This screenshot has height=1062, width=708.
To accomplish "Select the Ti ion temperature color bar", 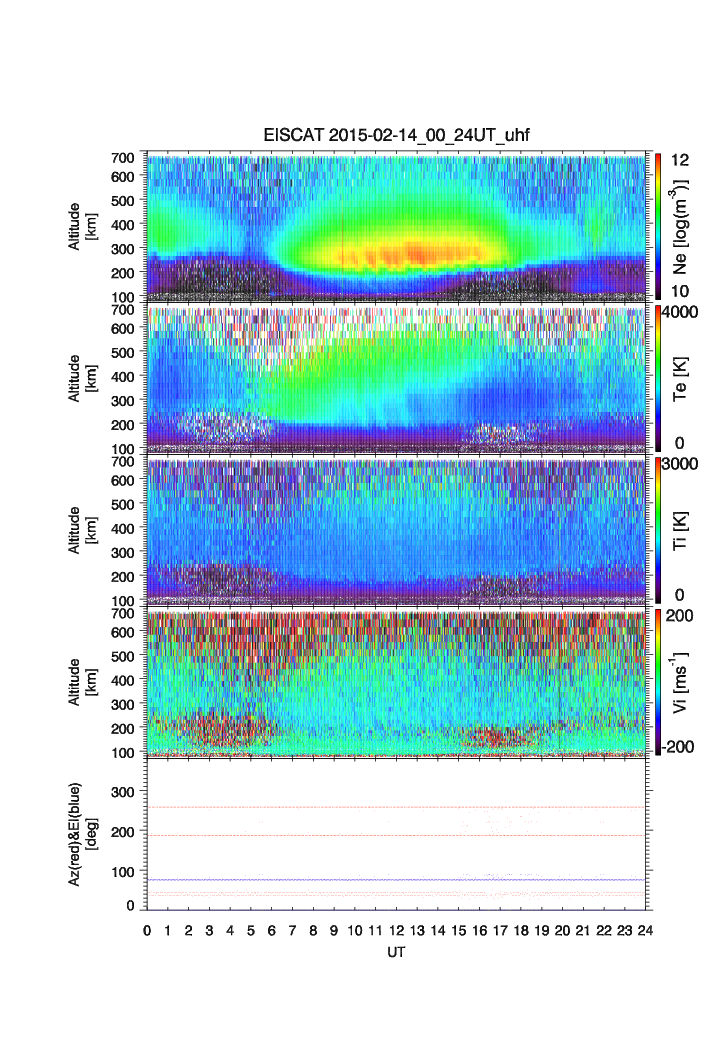I will [658, 530].
